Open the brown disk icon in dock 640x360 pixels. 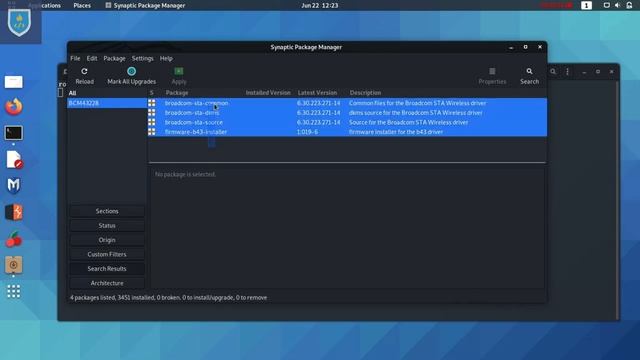pyautogui.click(x=13, y=265)
